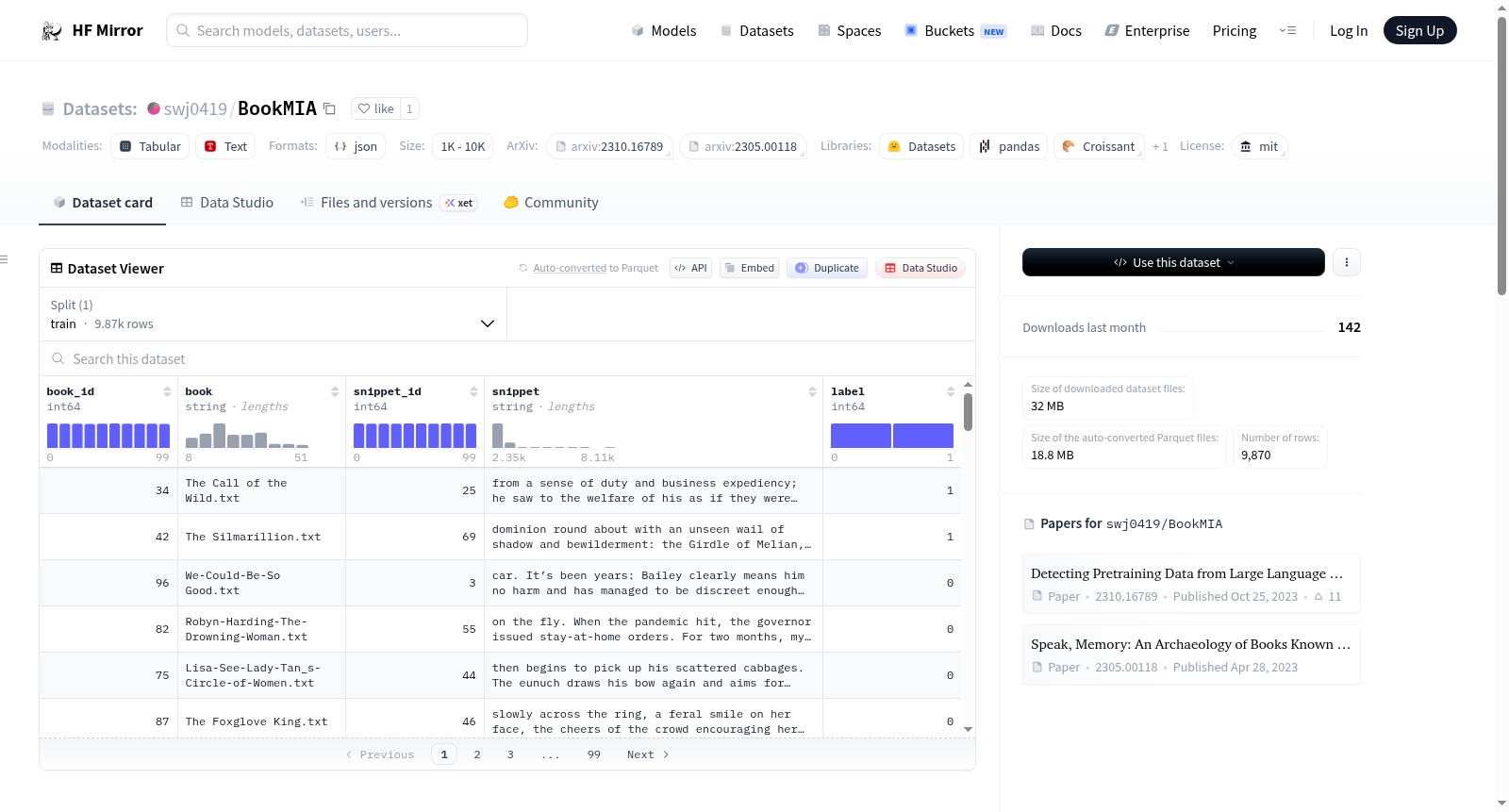
Task: Open the Enterprise menu item
Action: (1147, 31)
